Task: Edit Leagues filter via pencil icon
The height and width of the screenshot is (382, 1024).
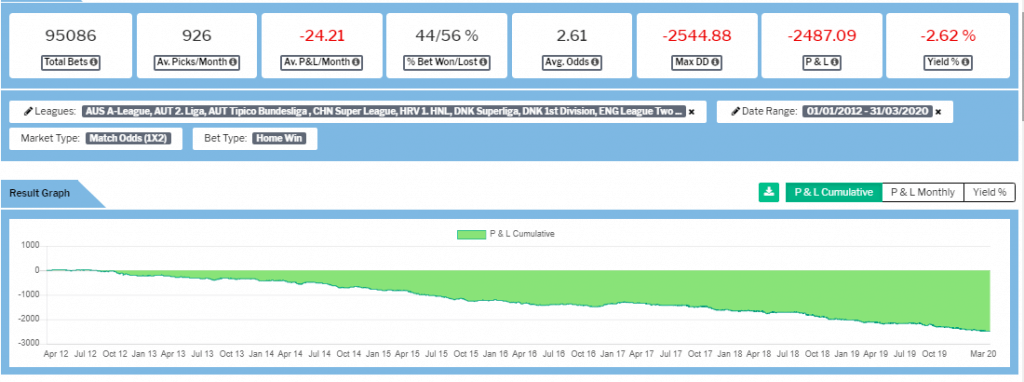Action: click(27, 112)
